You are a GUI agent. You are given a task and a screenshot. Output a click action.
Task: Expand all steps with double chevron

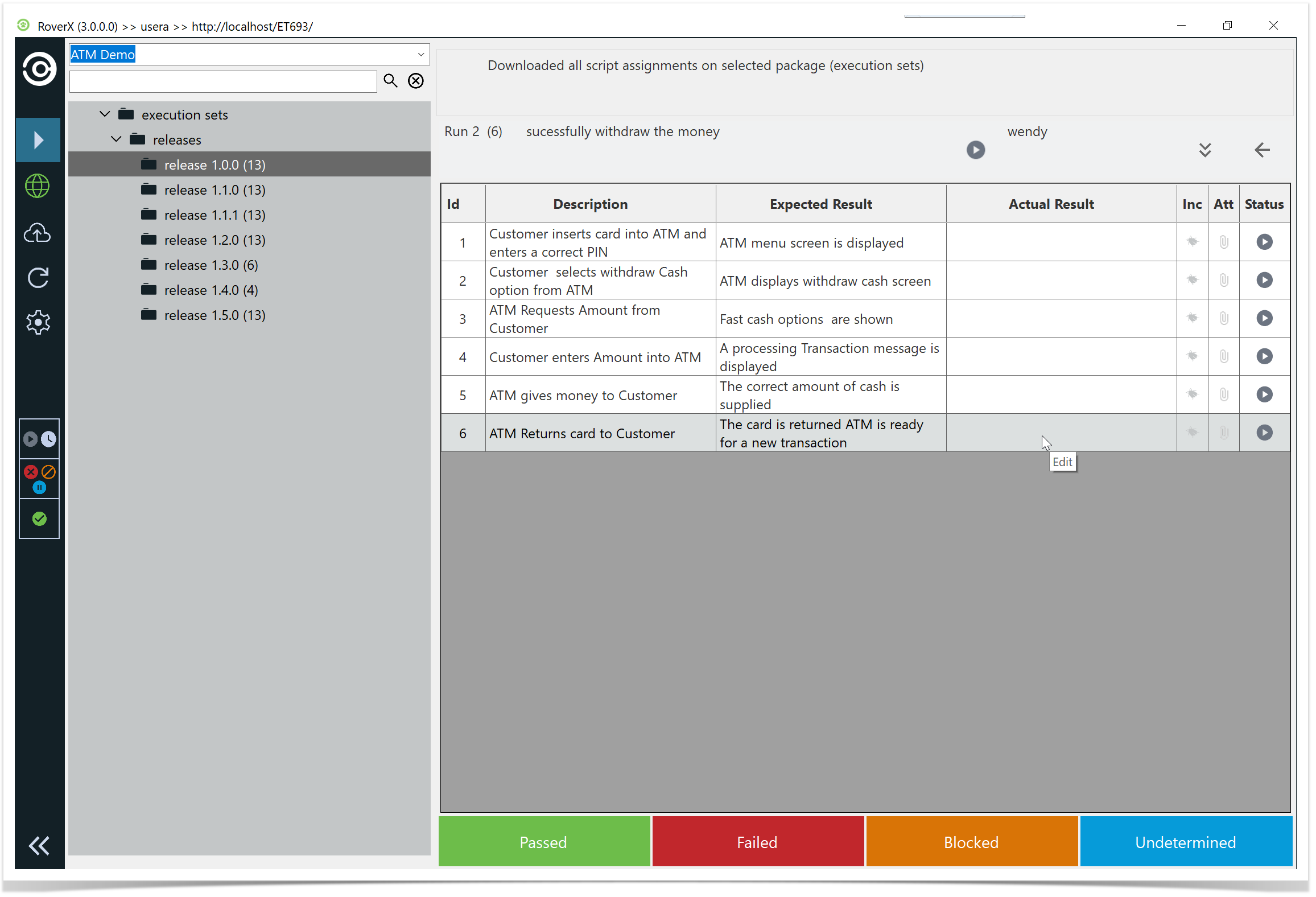pyautogui.click(x=1204, y=150)
